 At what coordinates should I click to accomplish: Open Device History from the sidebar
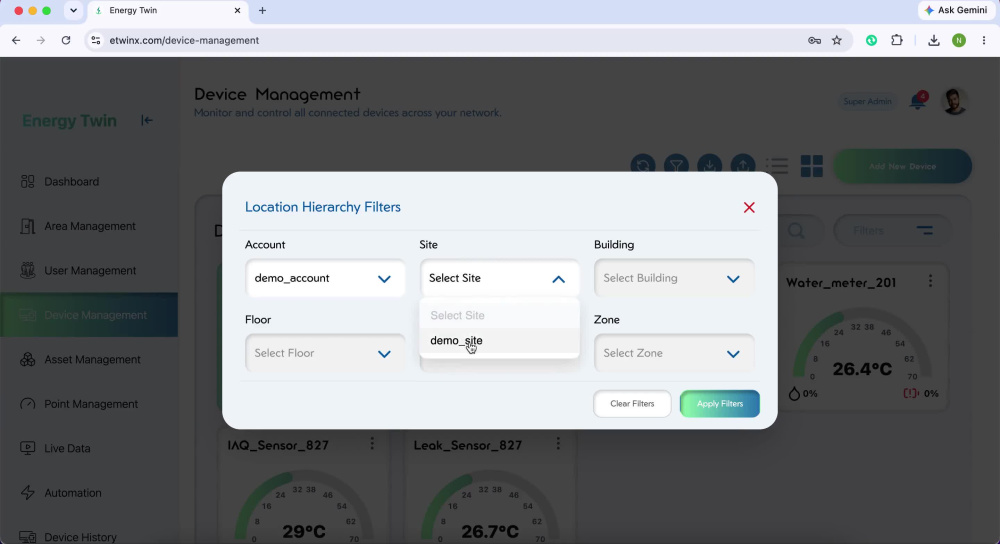click(x=89, y=537)
